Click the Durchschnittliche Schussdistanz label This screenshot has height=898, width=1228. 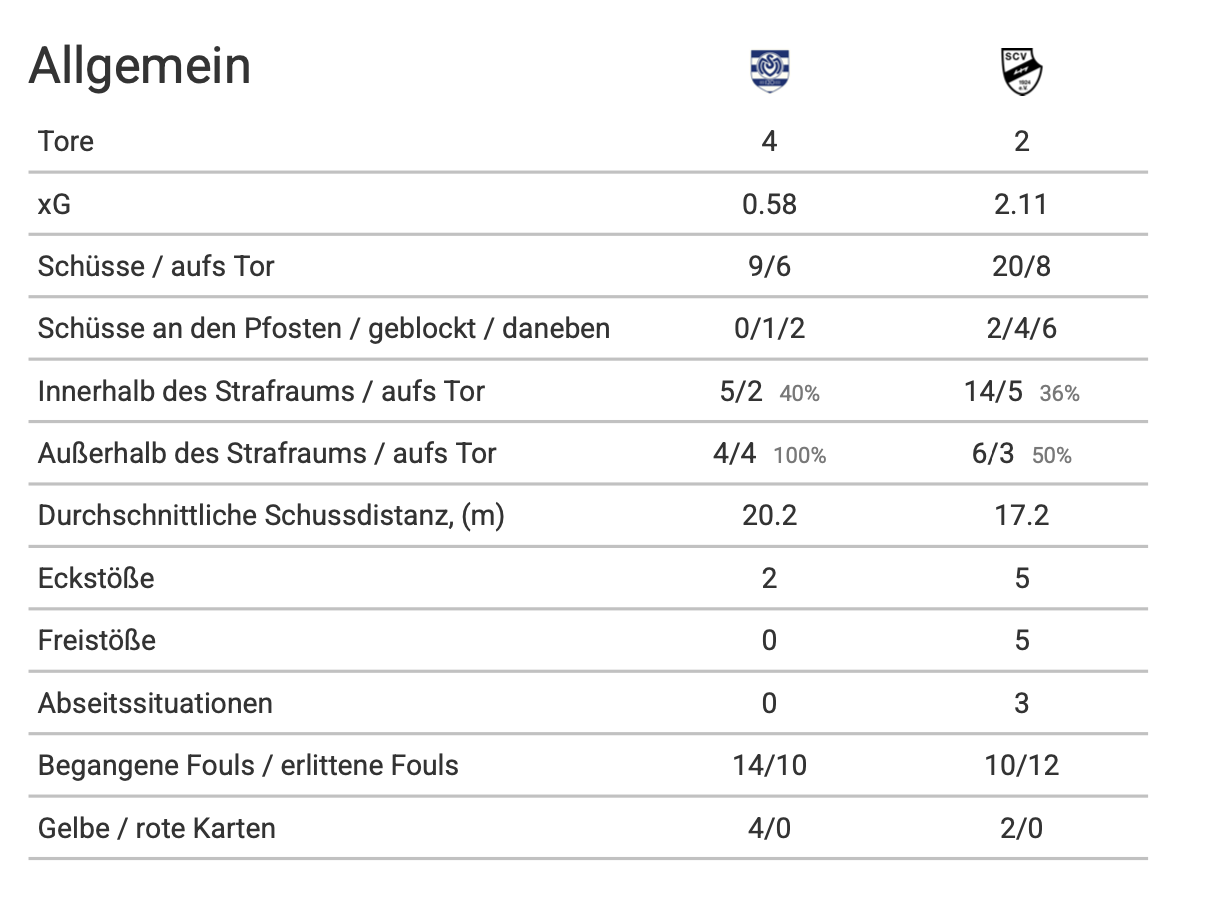pyautogui.click(x=271, y=516)
